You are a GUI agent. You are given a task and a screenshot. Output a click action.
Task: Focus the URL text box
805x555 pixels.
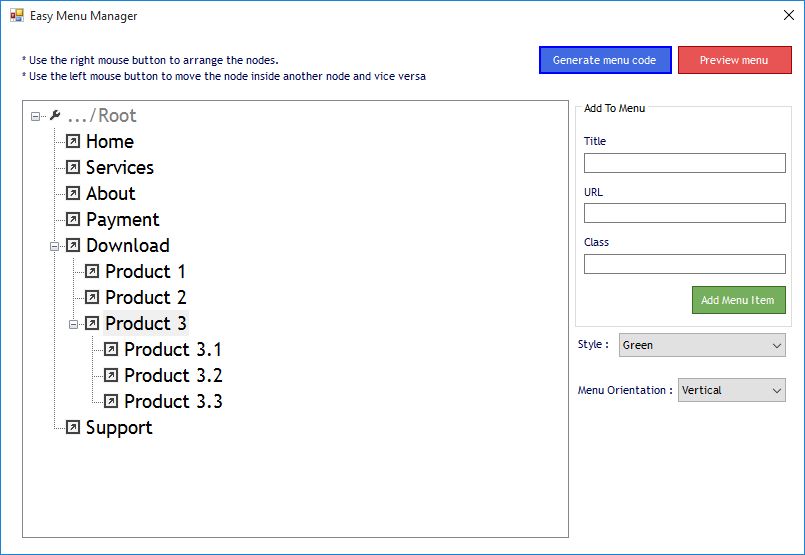[x=685, y=213]
